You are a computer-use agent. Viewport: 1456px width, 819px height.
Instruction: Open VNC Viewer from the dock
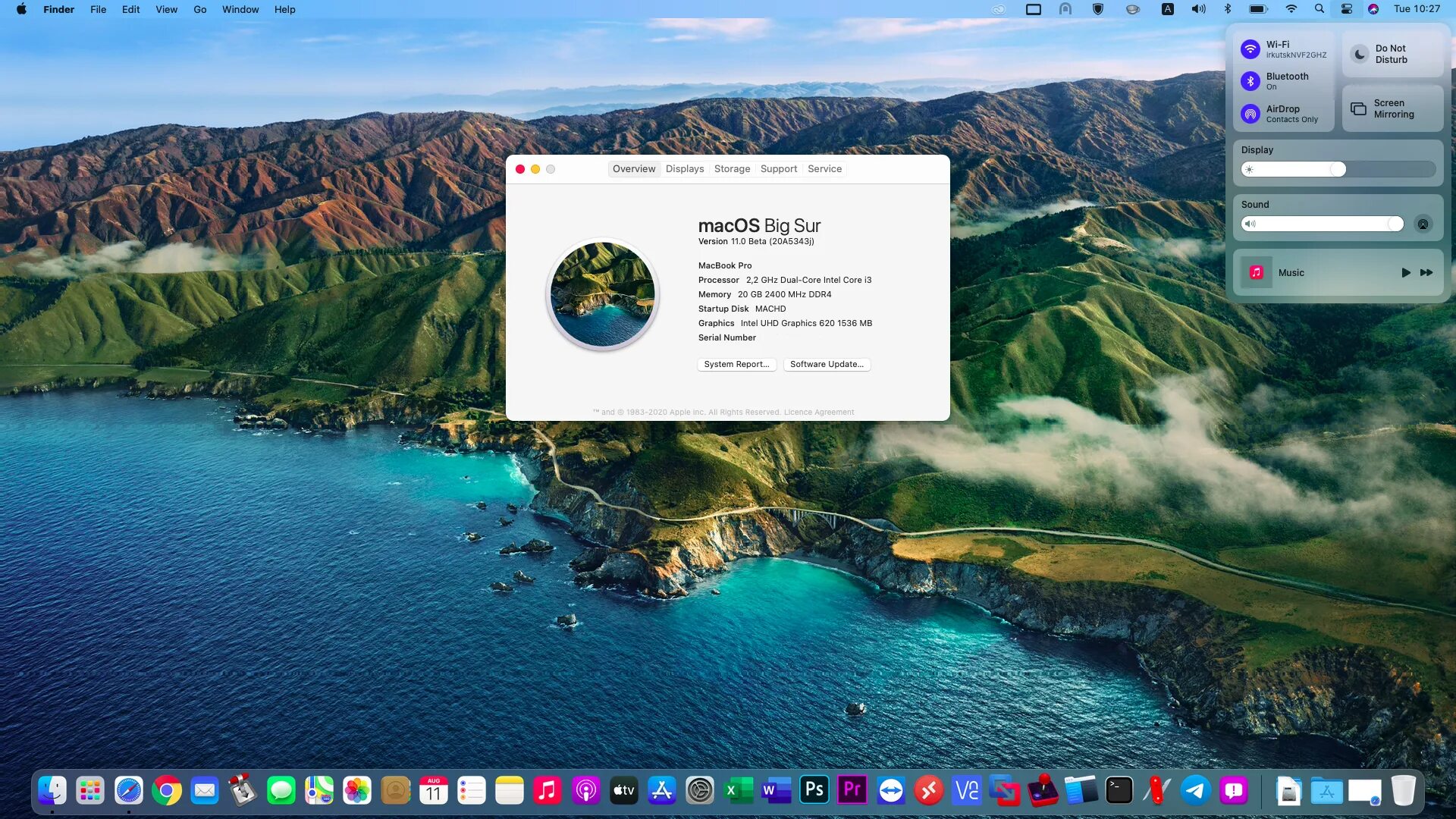tap(967, 791)
